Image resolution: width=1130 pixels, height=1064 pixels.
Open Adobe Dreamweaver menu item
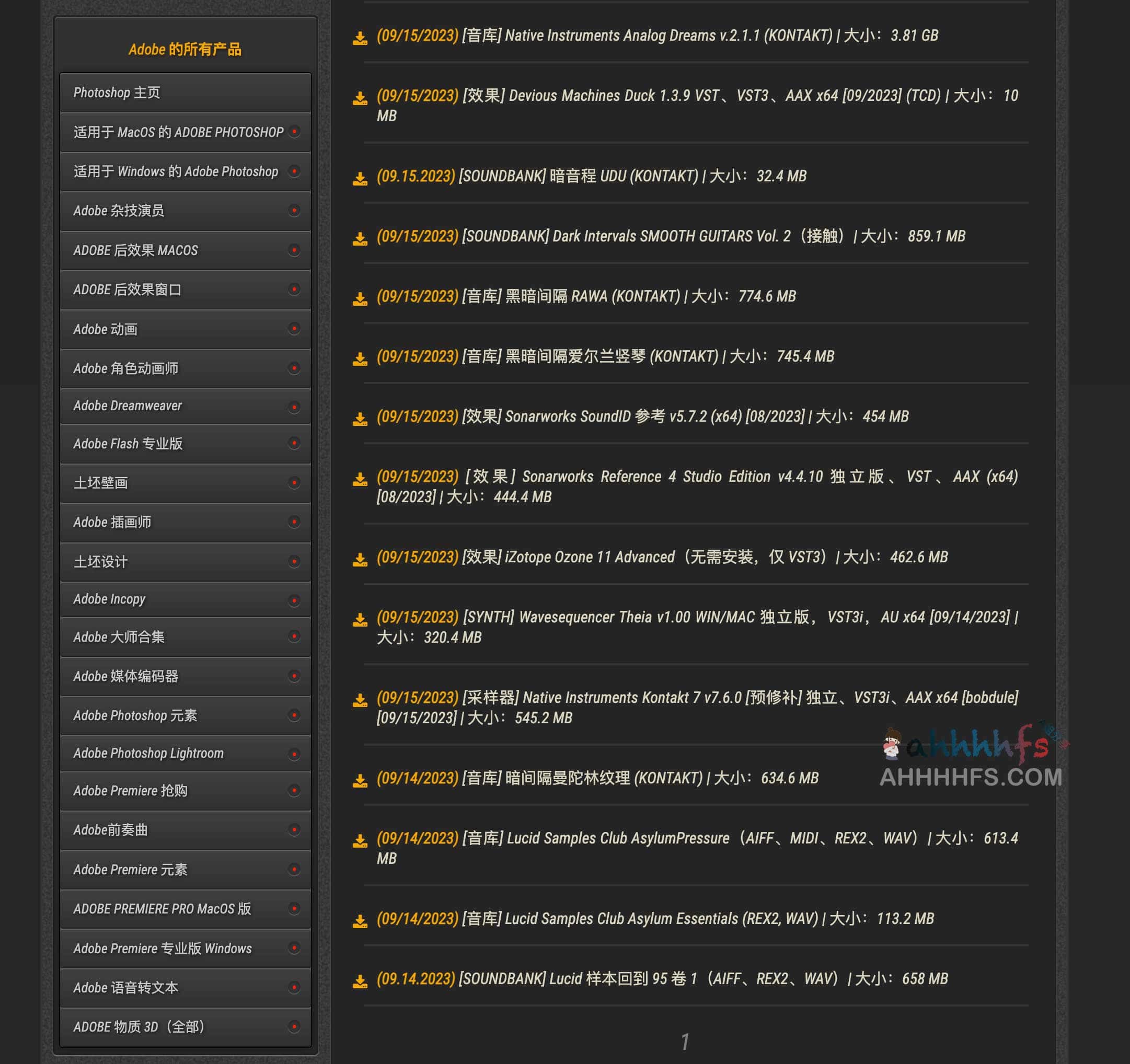tap(186, 407)
